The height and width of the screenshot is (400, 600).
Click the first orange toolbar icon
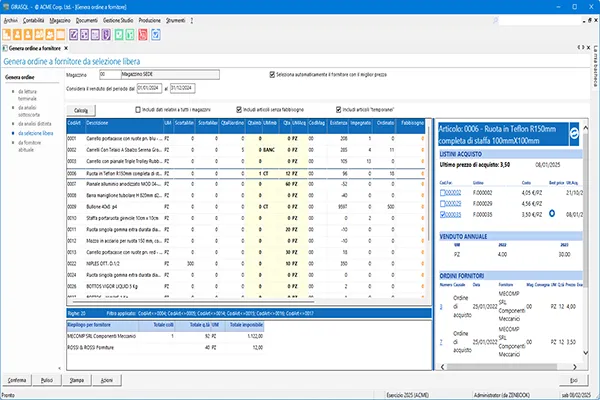(7, 34)
